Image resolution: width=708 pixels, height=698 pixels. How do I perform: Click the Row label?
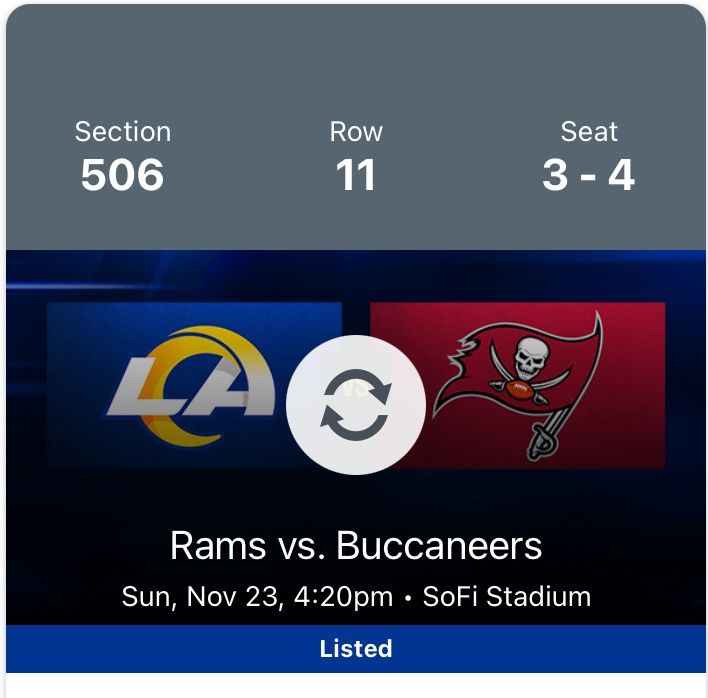[355, 132]
